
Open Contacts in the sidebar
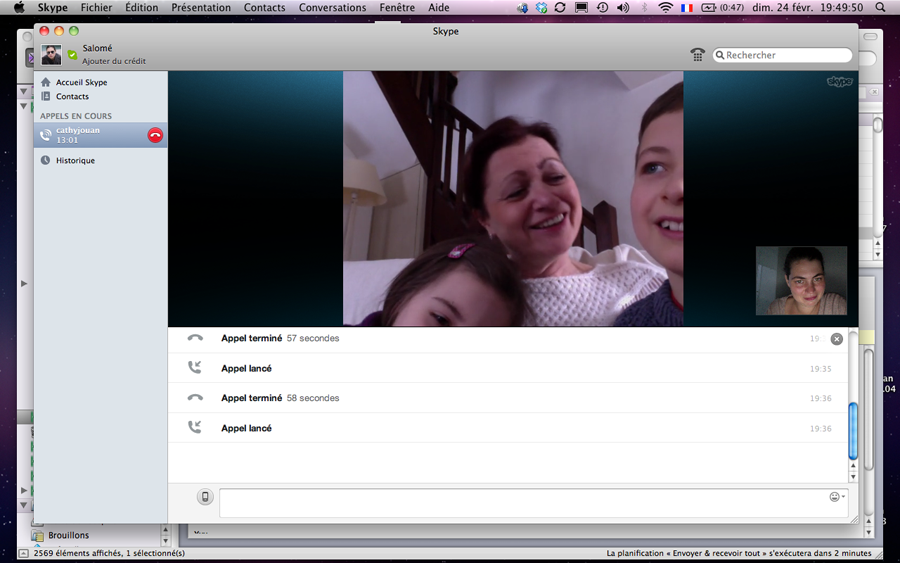[72, 96]
